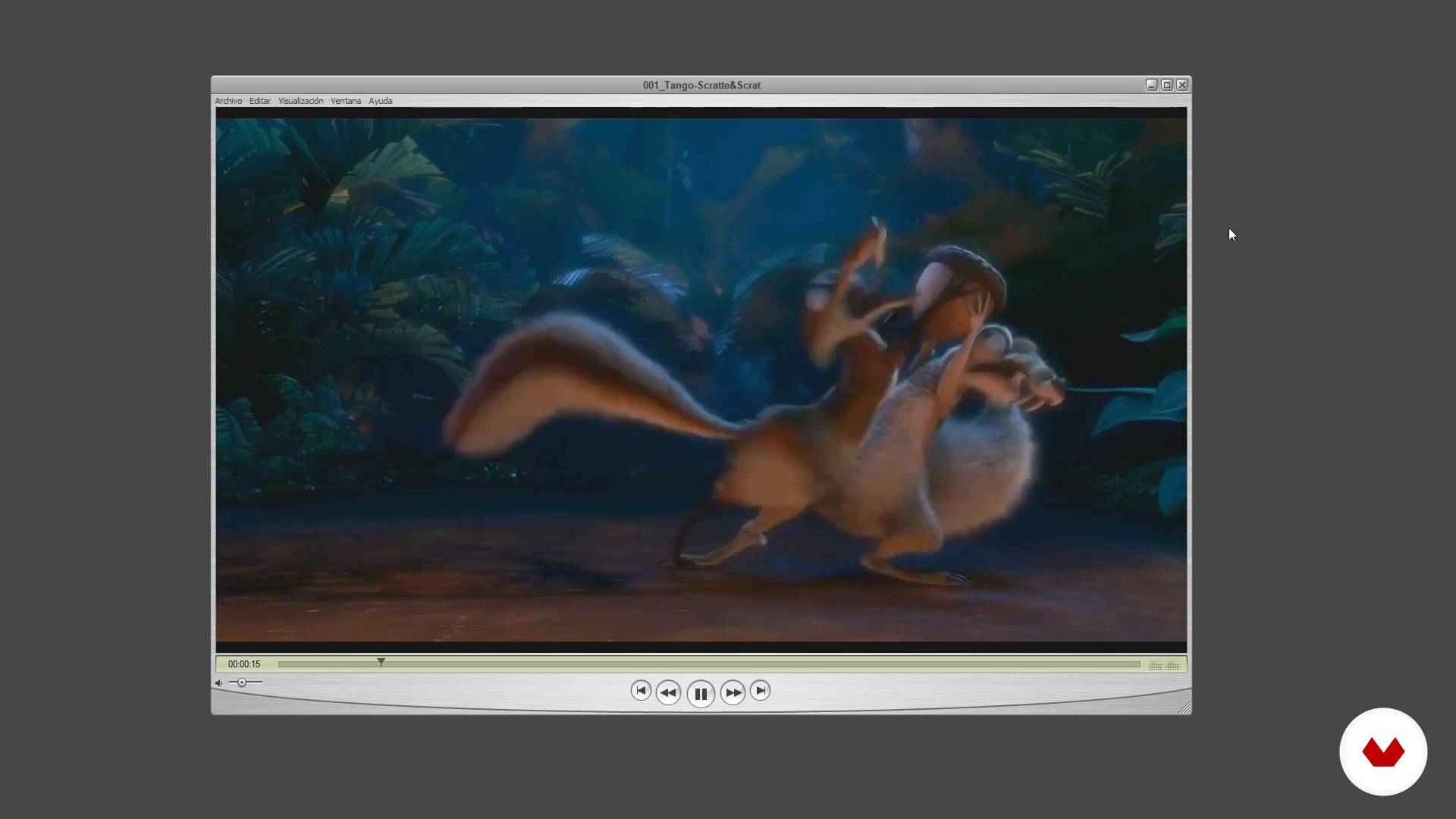Open the Editar menu
The height and width of the screenshot is (819, 1456).
pos(260,101)
